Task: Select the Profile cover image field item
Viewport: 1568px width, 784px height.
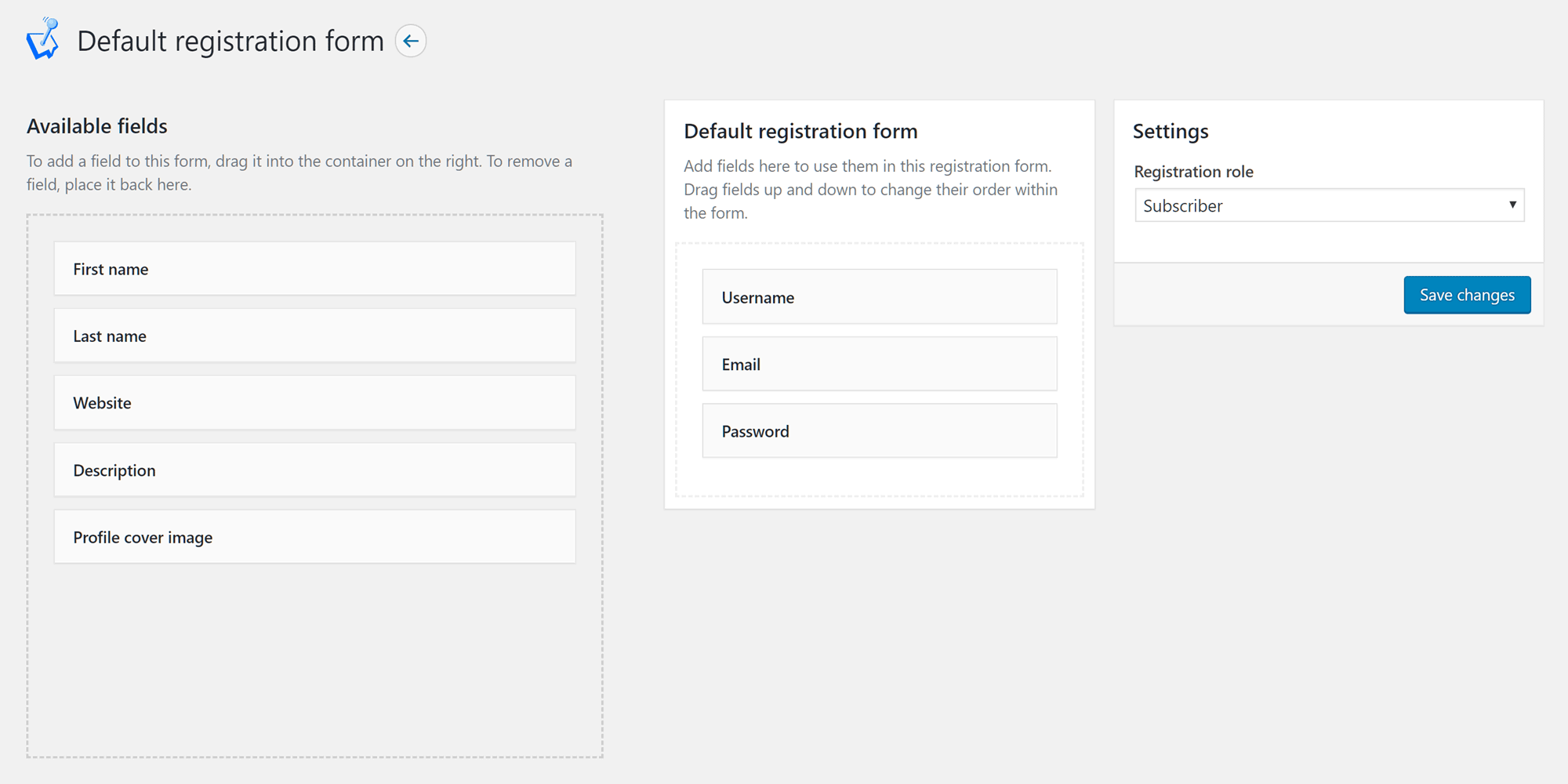Action: [314, 537]
